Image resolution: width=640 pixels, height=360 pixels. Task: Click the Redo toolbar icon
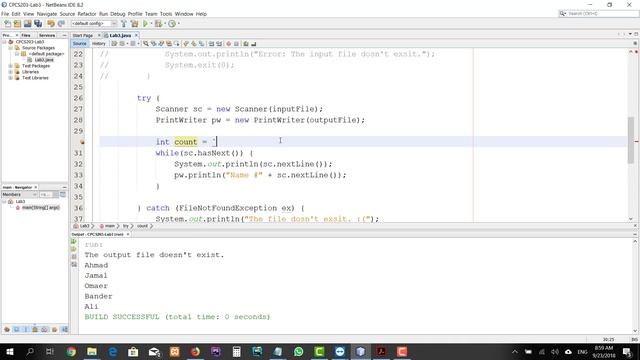click(61, 24)
